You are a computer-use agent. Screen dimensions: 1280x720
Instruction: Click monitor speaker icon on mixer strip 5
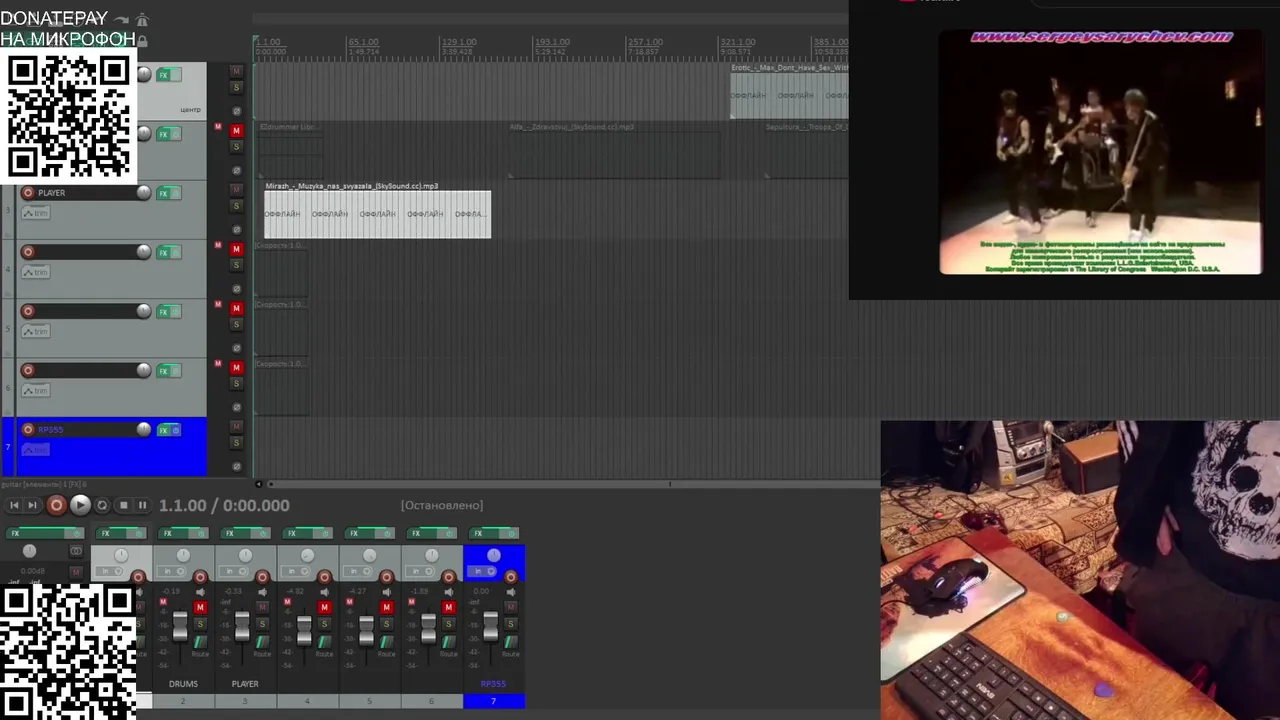click(x=386, y=592)
